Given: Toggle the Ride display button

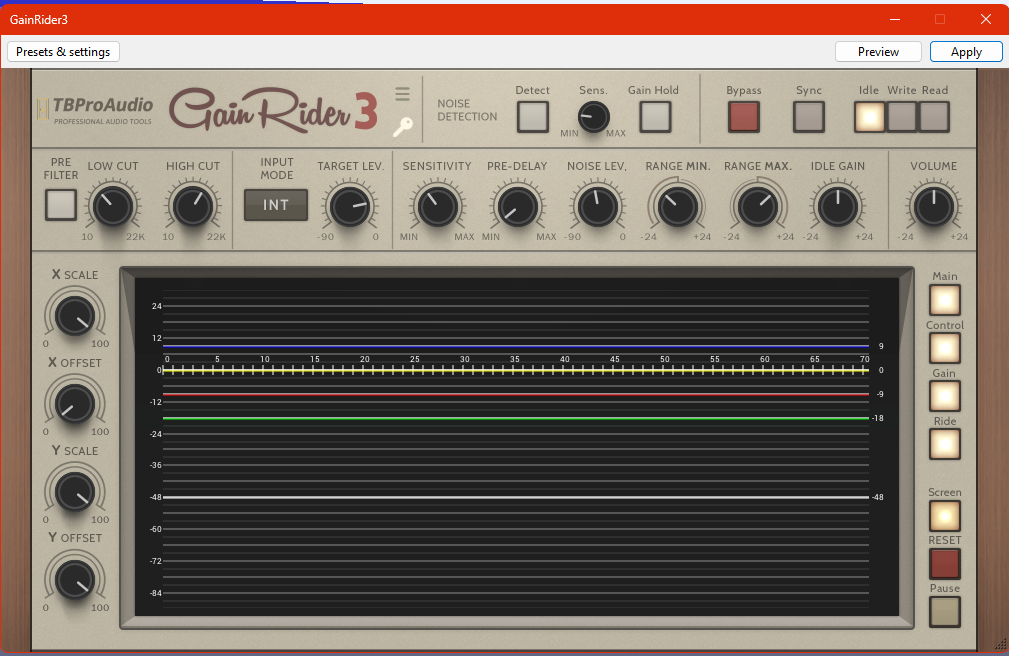Looking at the screenshot, I should (x=945, y=444).
